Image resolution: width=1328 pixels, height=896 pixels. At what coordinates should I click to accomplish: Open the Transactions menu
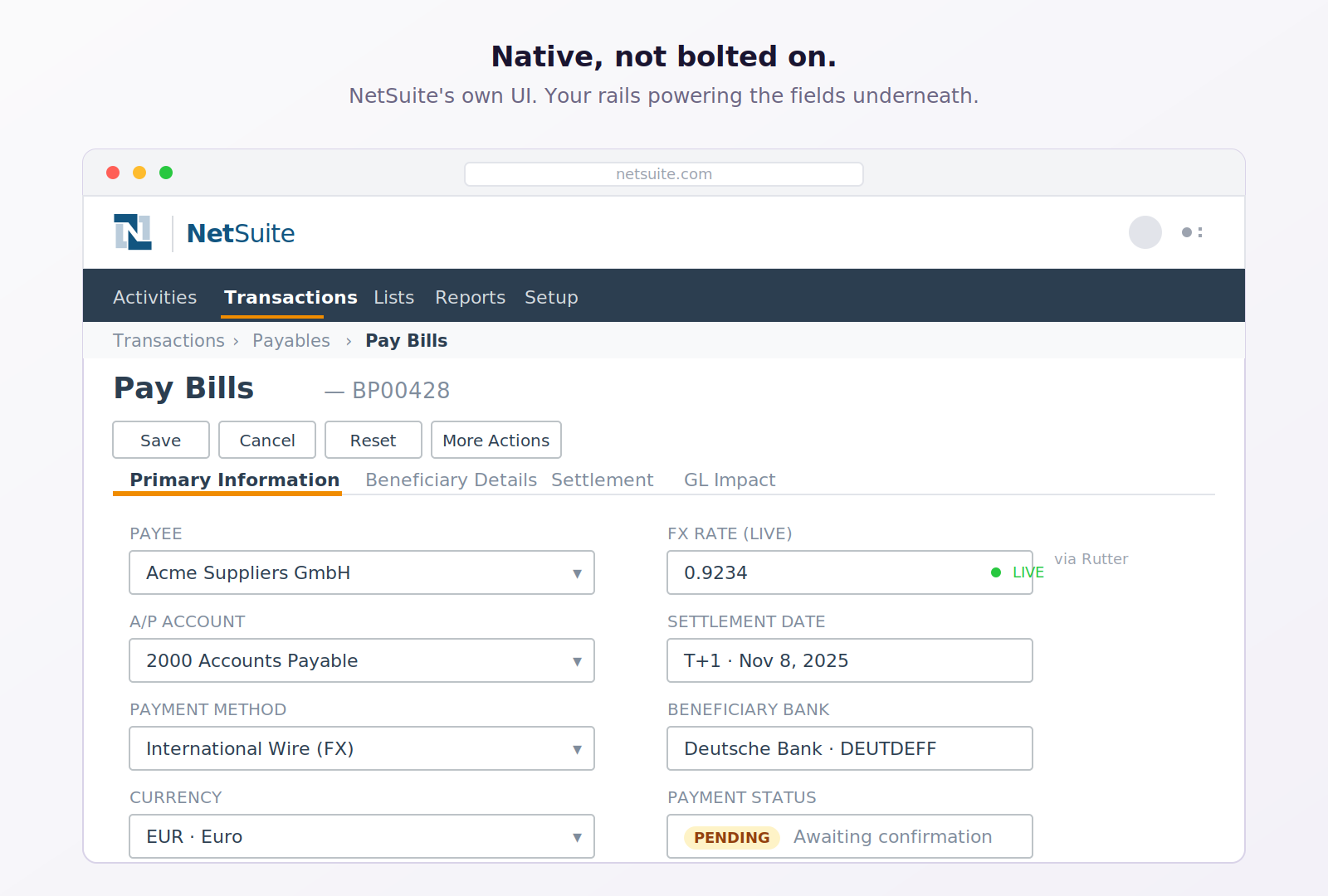click(290, 297)
